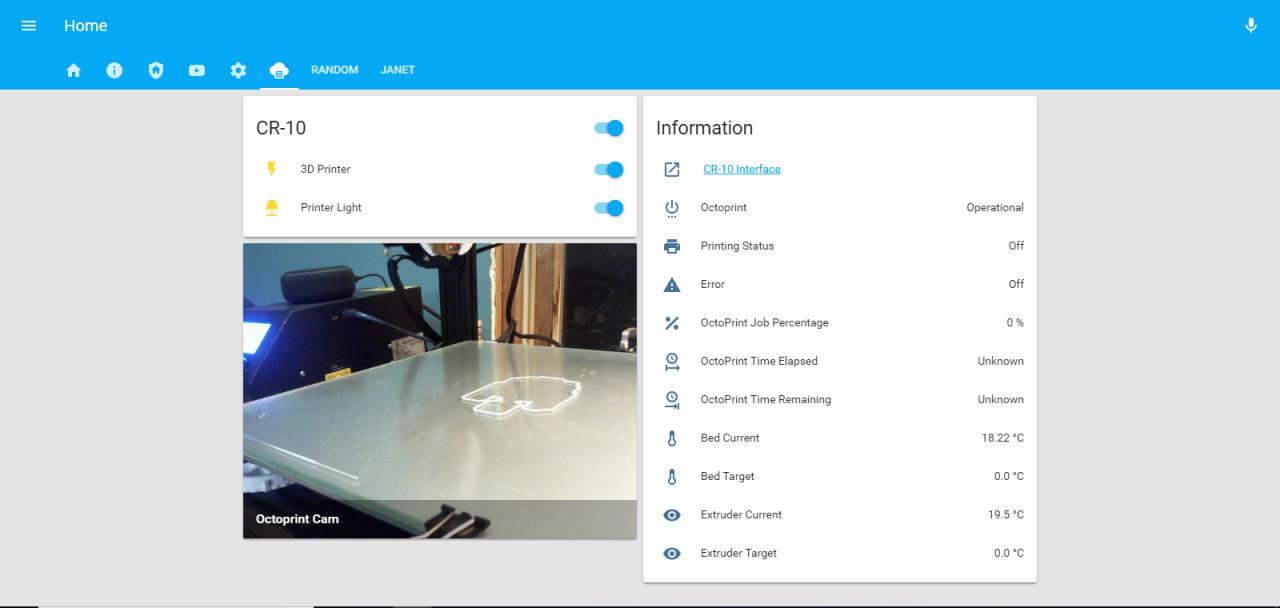
Task: Click the 3D Printer entity label
Action: pyautogui.click(x=325, y=169)
